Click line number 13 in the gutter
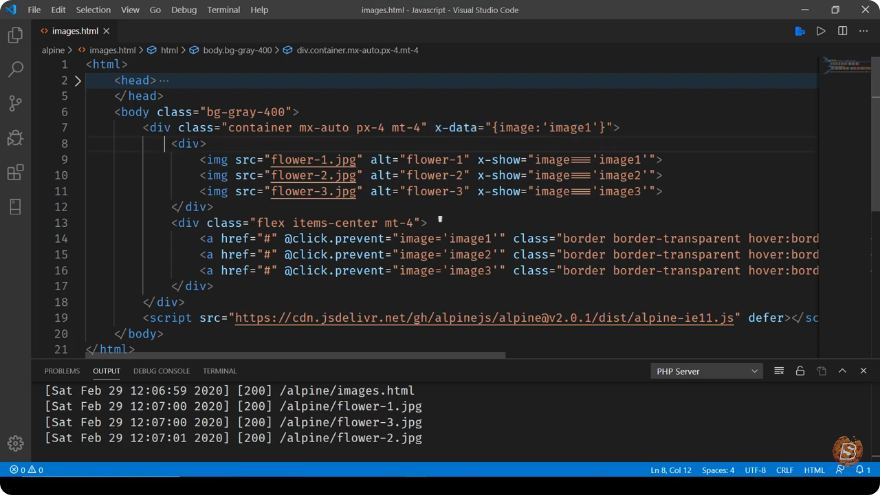This screenshot has height=495, width=880. (x=63, y=223)
